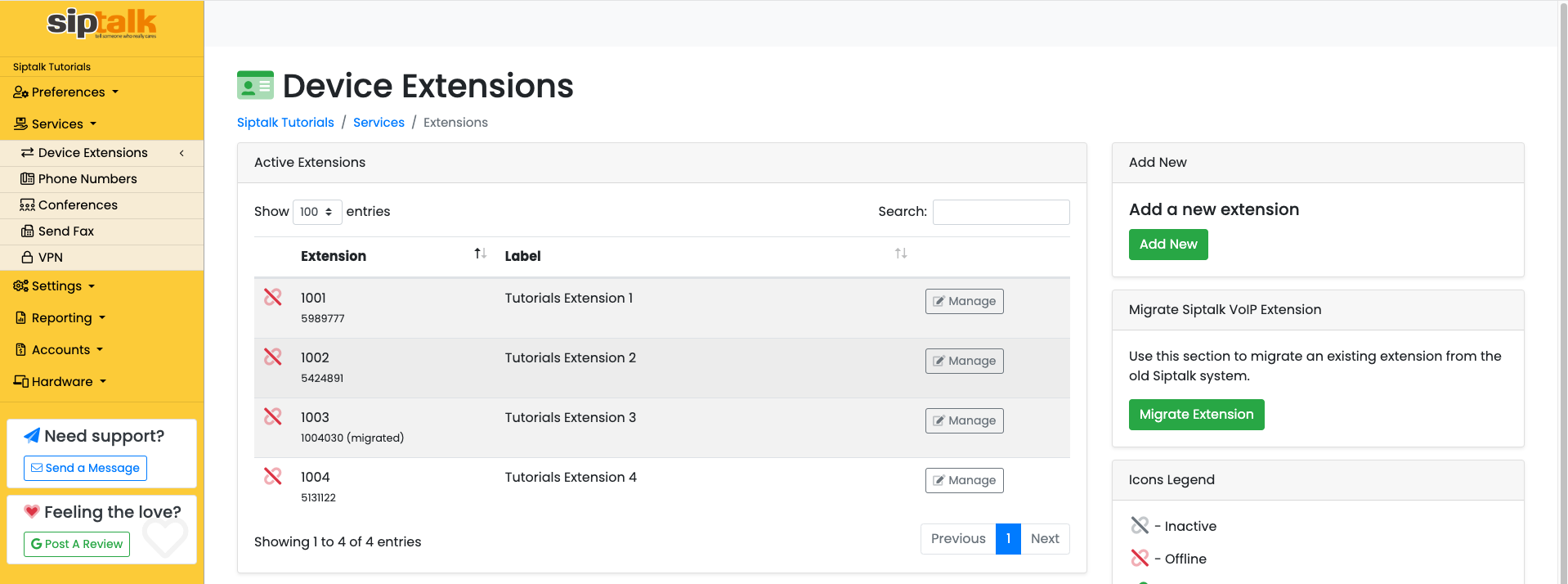Viewport: 1568px width, 584px height.
Task: Click Send a Message button
Action: point(85,468)
